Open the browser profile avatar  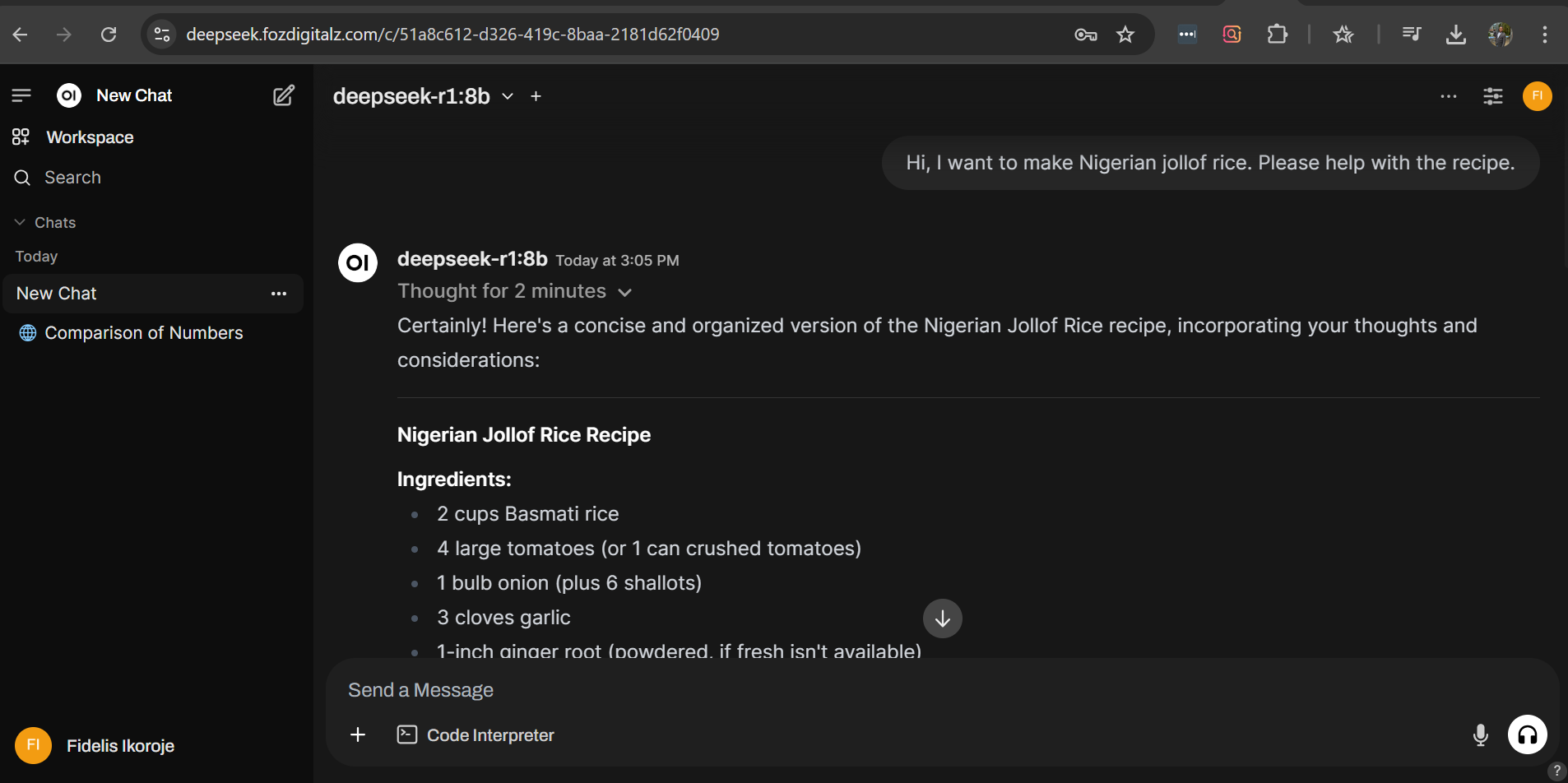pyautogui.click(x=1501, y=35)
